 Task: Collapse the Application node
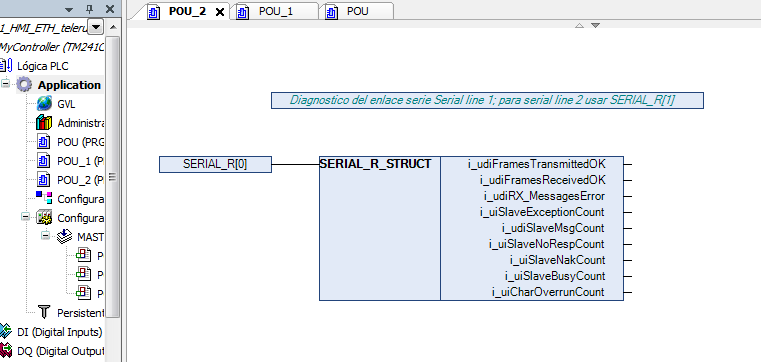(x=5, y=83)
